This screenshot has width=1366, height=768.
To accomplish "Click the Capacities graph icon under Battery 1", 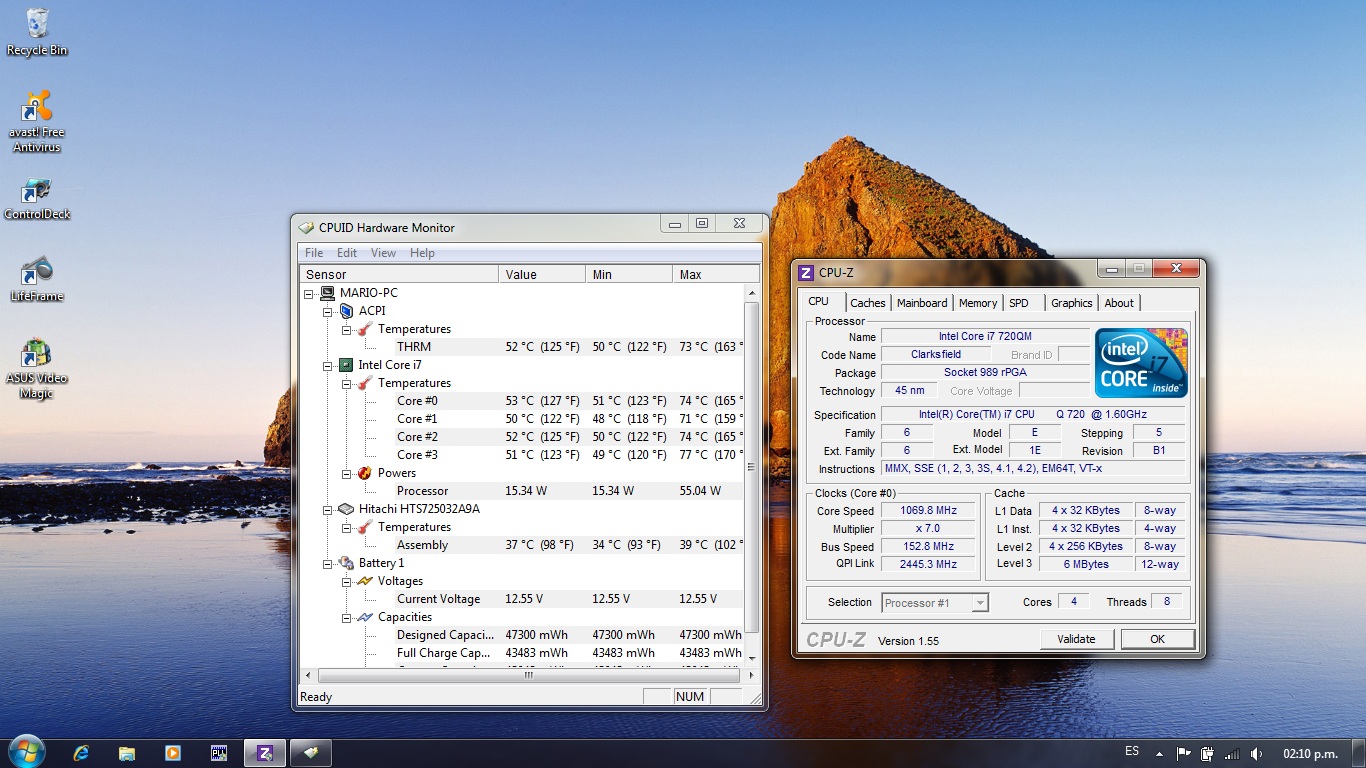I will point(365,617).
